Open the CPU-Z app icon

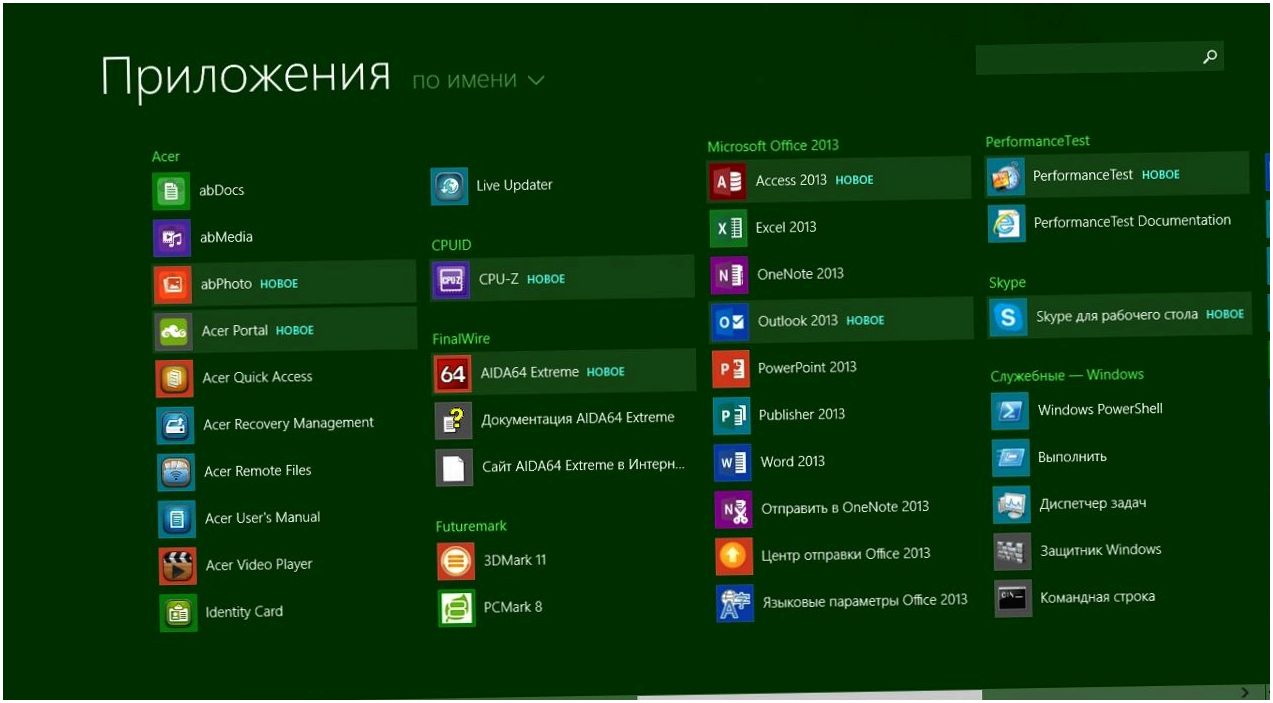(450, 281)
